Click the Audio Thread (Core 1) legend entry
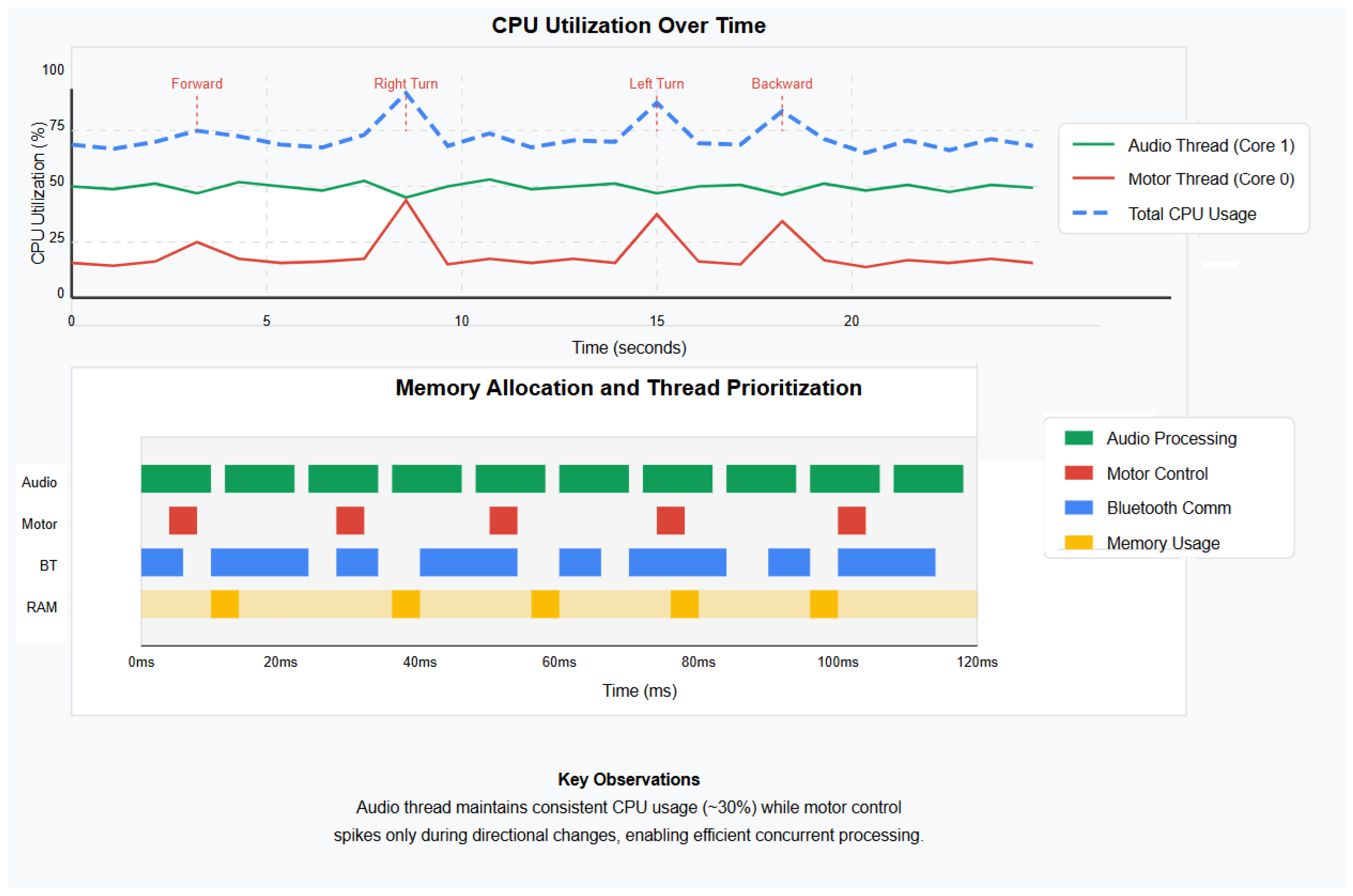The height and width of the screenshot is (896, 1353). point(1183,146)
